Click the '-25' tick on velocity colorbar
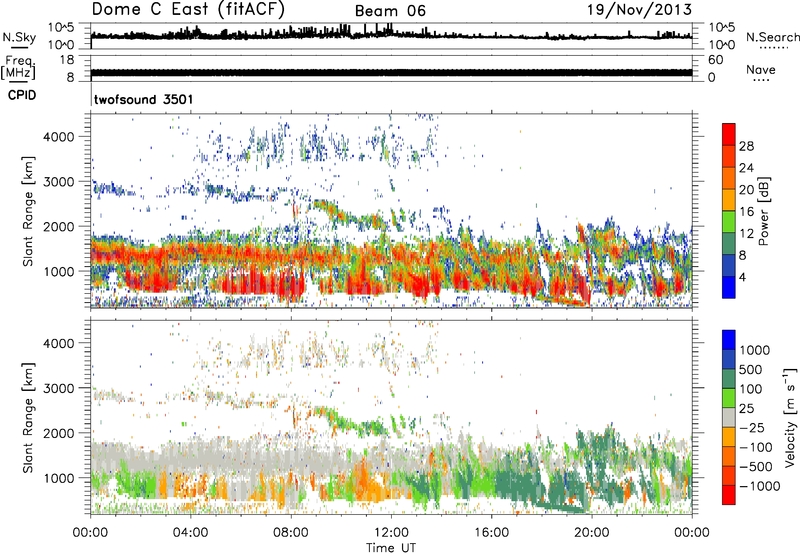 tap(753, 427)
